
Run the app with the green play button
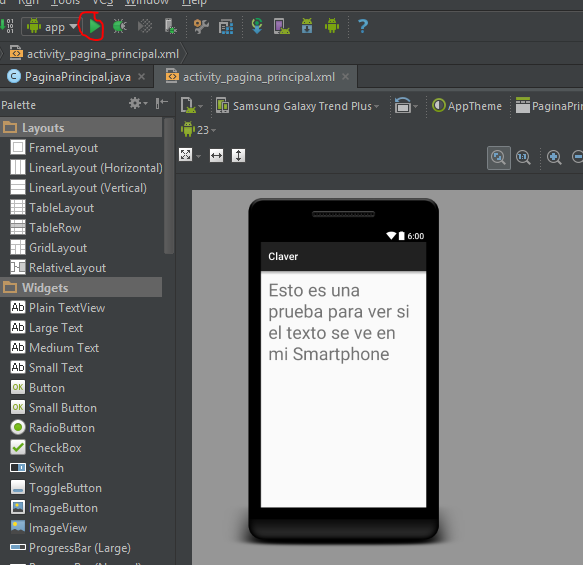tap(94, 26)
